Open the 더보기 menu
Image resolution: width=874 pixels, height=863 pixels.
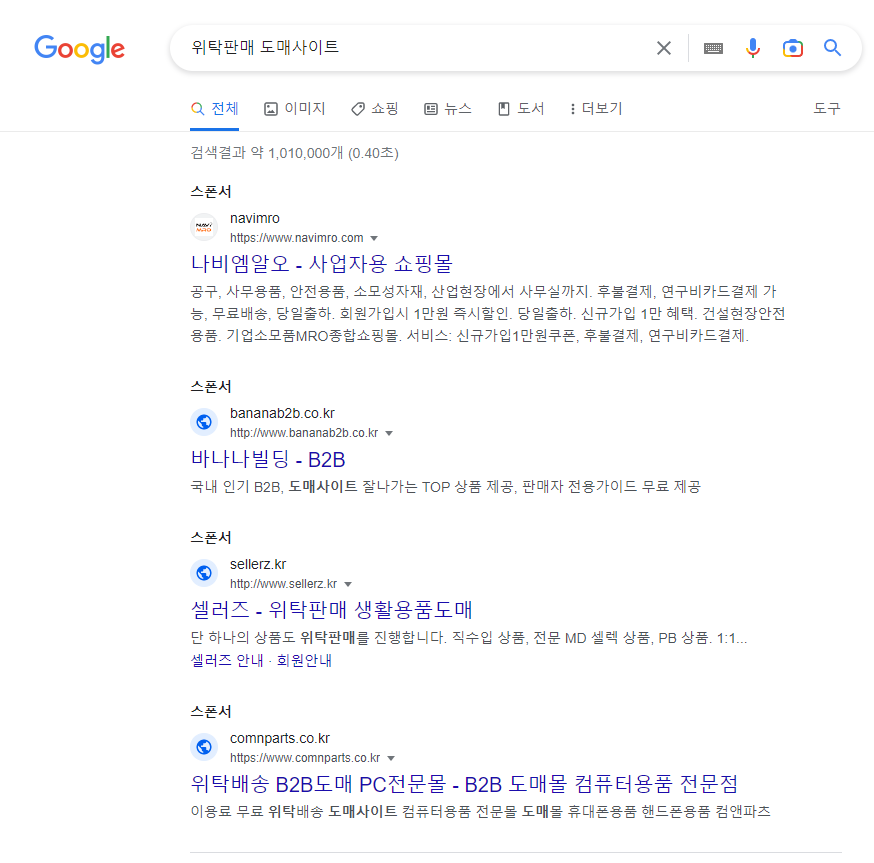coord(596,109)
